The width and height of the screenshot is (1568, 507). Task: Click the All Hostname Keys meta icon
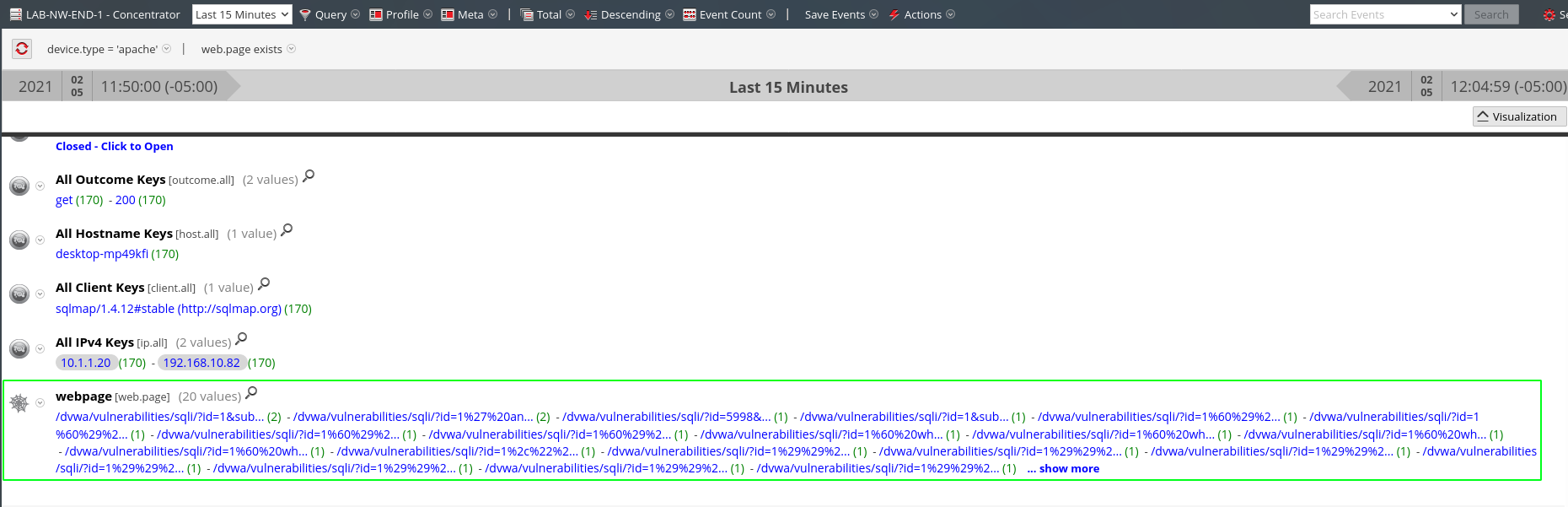[x=19, y=240]
